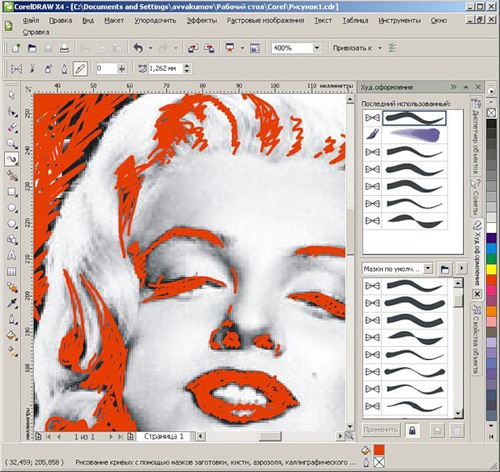The image size is (500, 472).
Task: Open the Мазки по умолч. stroke list dropdown
Action: (x=428, y=269)
